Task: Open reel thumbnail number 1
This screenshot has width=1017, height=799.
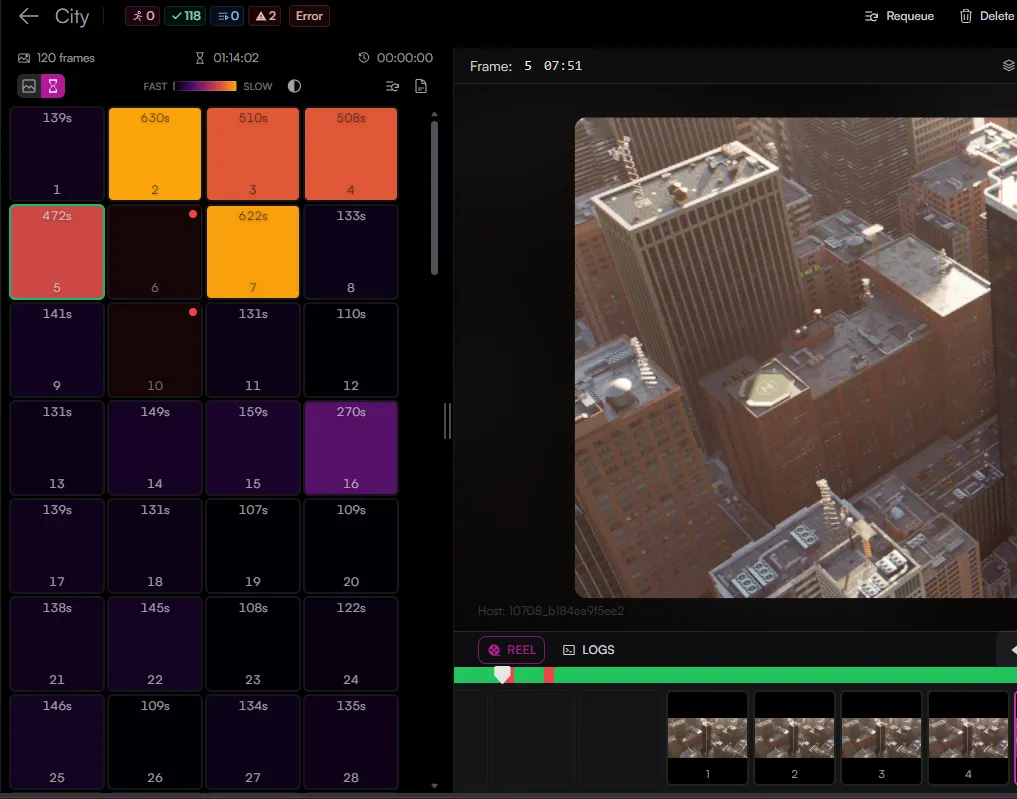Action: click(x=708, y=738)
